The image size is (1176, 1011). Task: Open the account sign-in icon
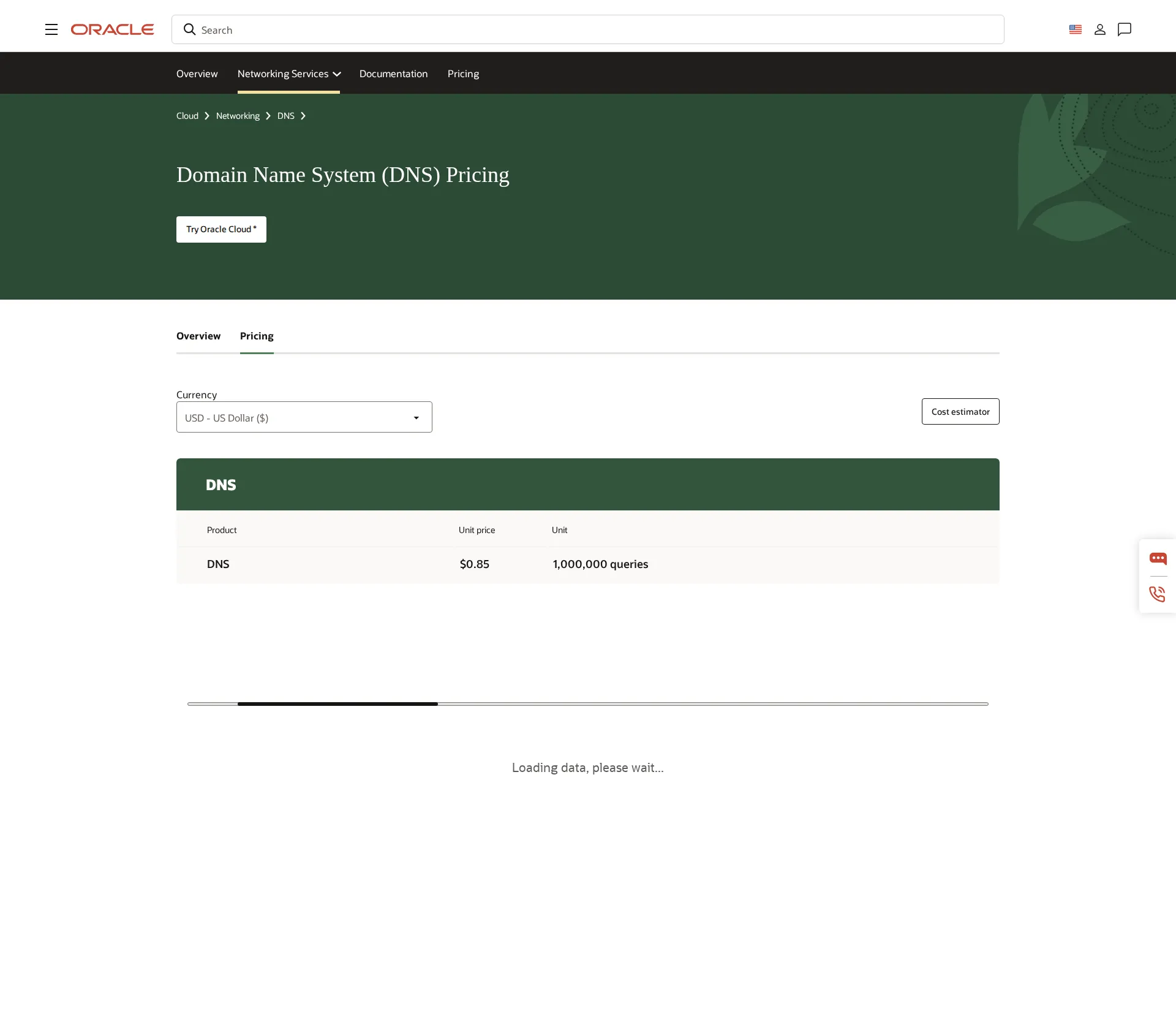[x=1100, y=29]
